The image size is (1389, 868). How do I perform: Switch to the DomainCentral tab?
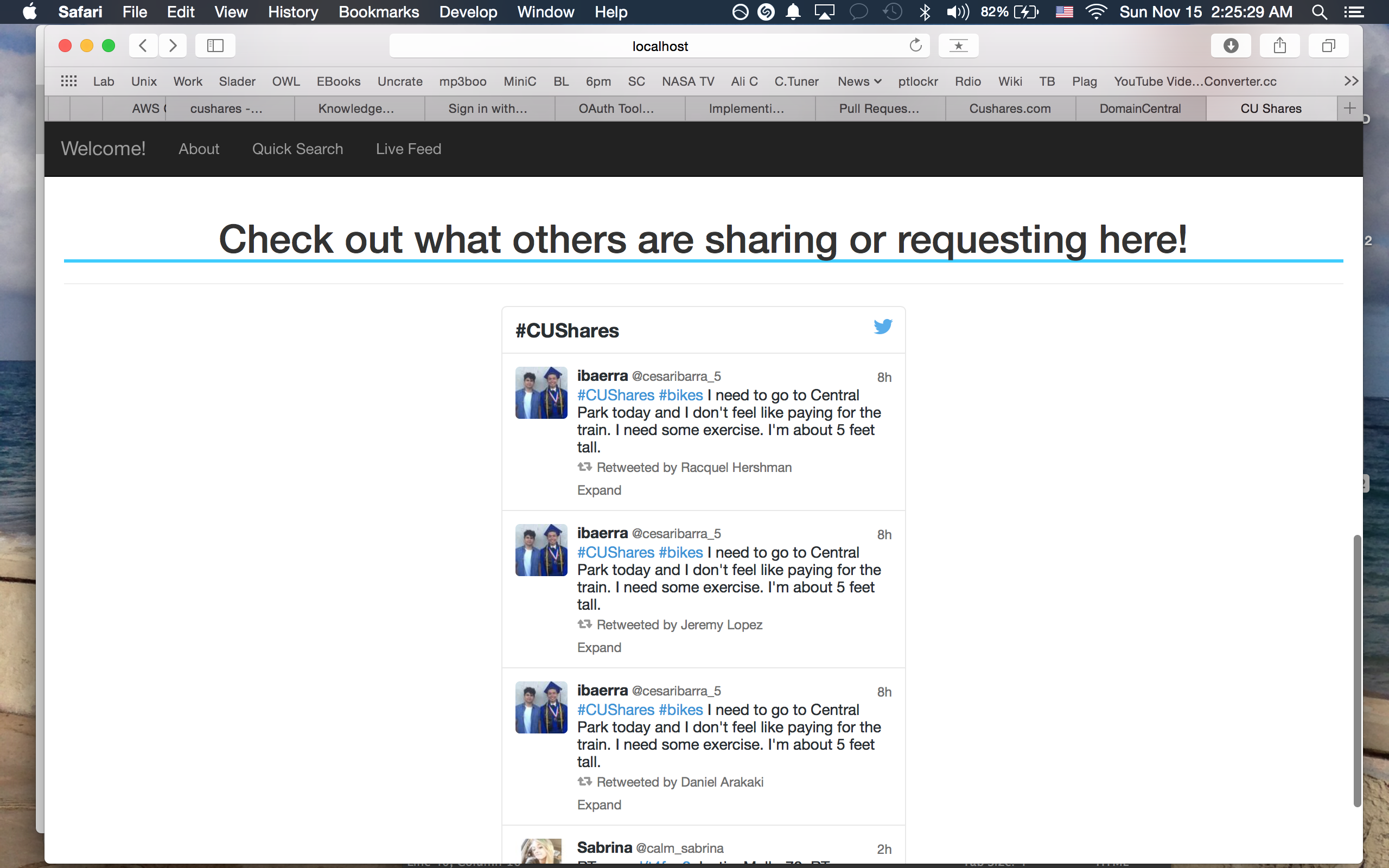1140,108
